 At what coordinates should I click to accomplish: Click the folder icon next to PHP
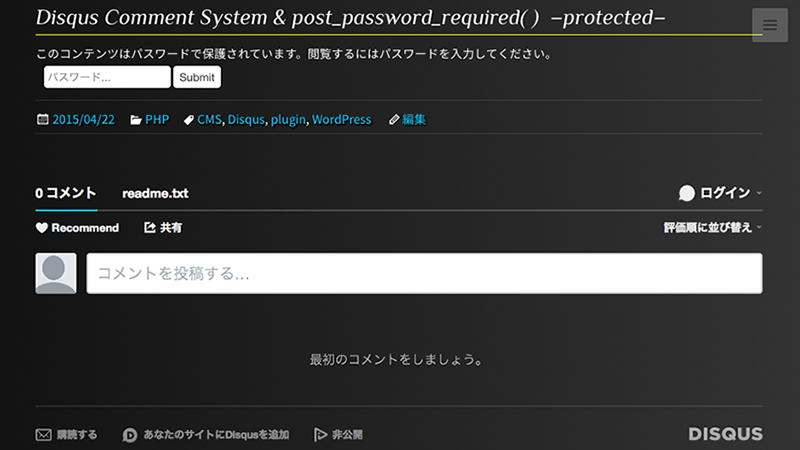click(136, 120)
